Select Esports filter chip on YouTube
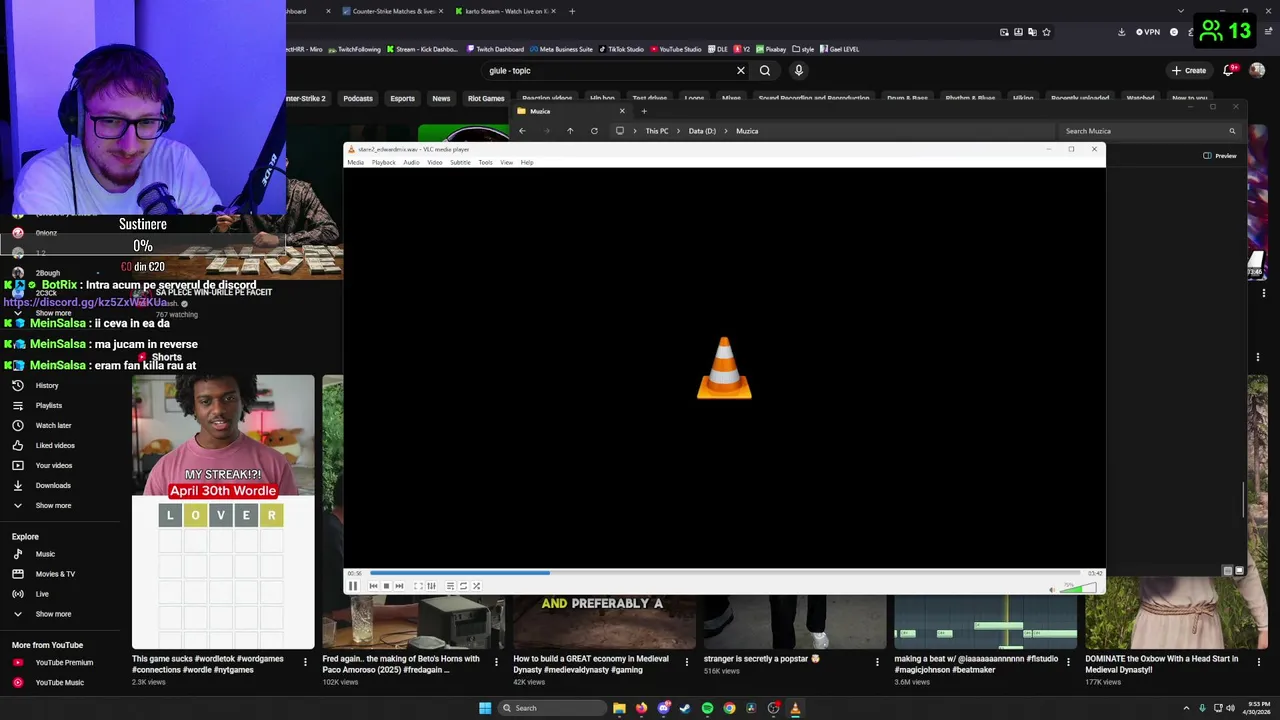1280x720 pixels. pyautogui.click(x=402, y=98)
